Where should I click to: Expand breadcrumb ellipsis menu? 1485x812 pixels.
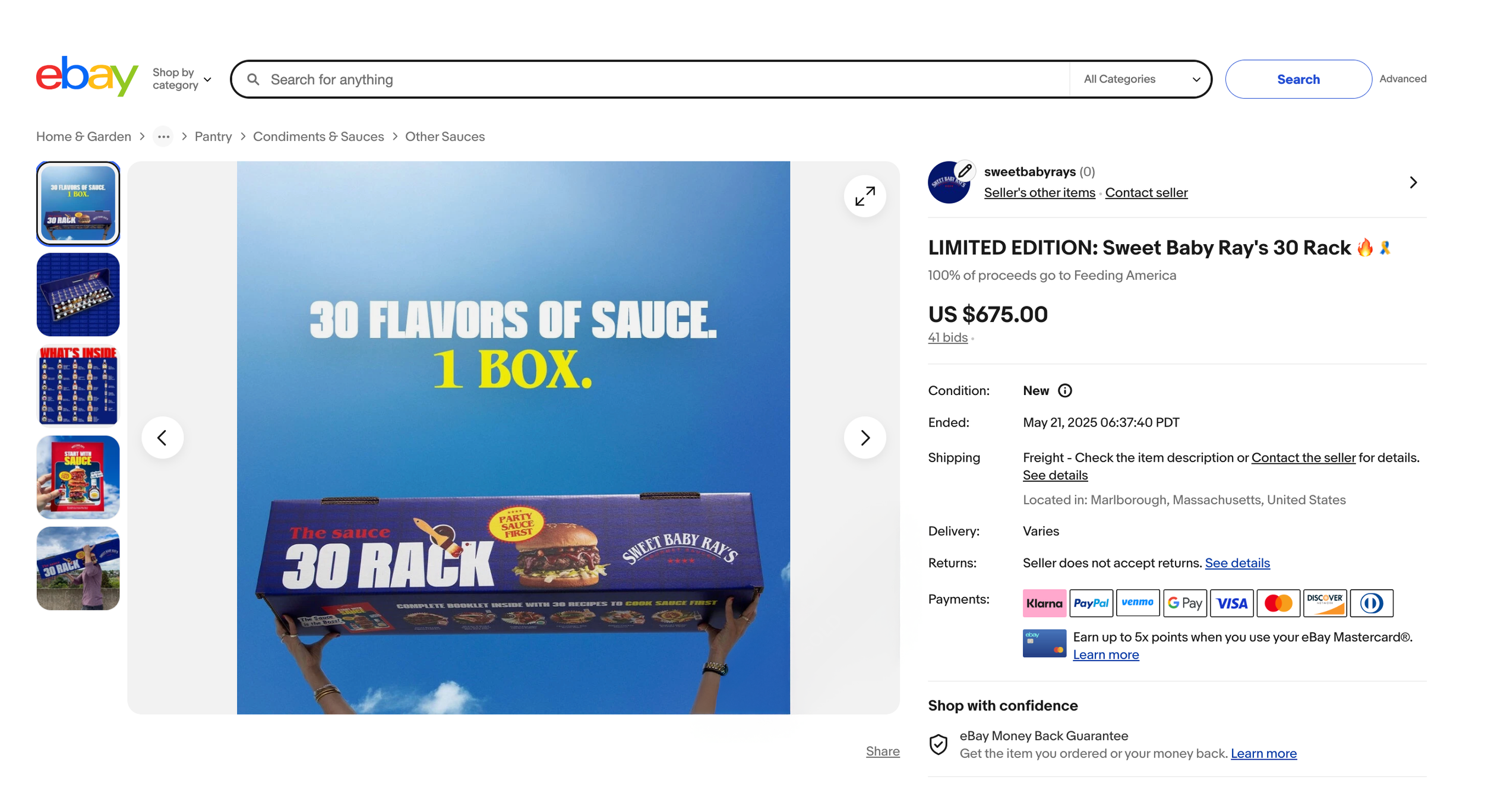163,137
